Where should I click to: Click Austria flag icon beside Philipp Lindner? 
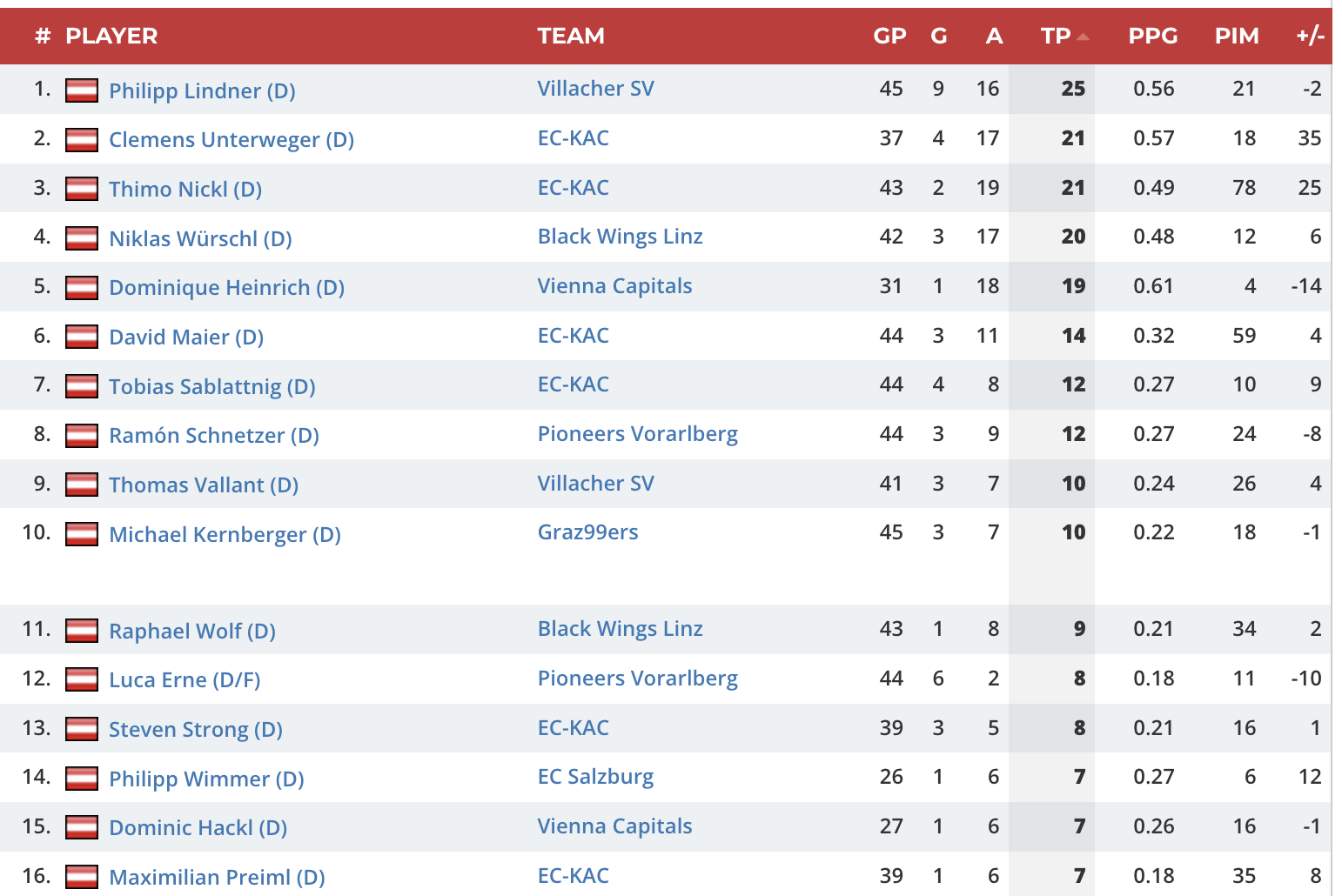(x=82, y=90)
